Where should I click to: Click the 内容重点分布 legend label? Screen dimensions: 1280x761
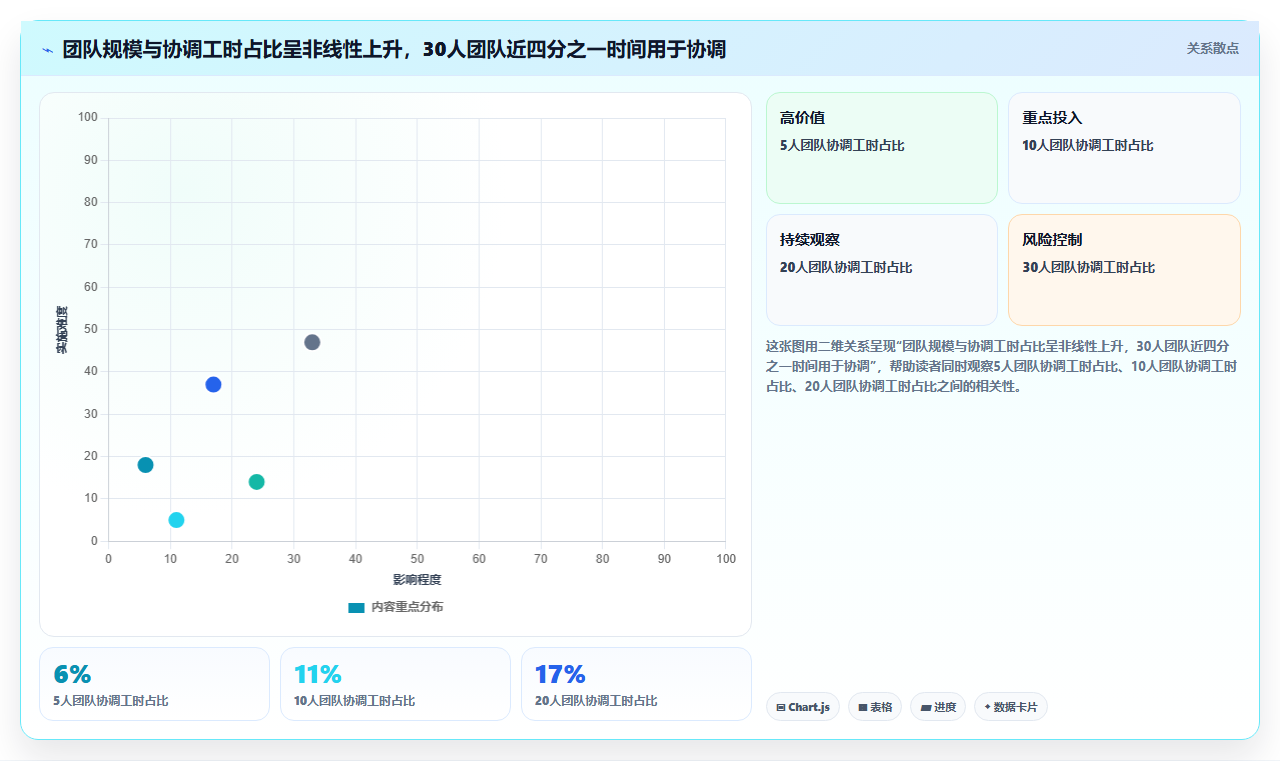point(407,607)
